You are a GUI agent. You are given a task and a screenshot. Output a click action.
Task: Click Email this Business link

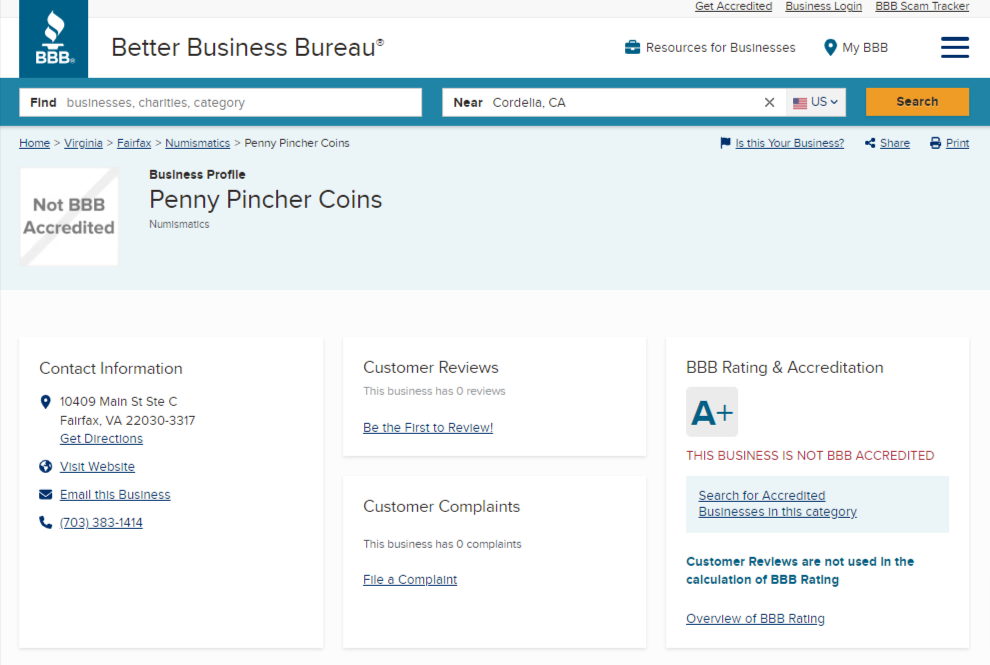point(115,494)
